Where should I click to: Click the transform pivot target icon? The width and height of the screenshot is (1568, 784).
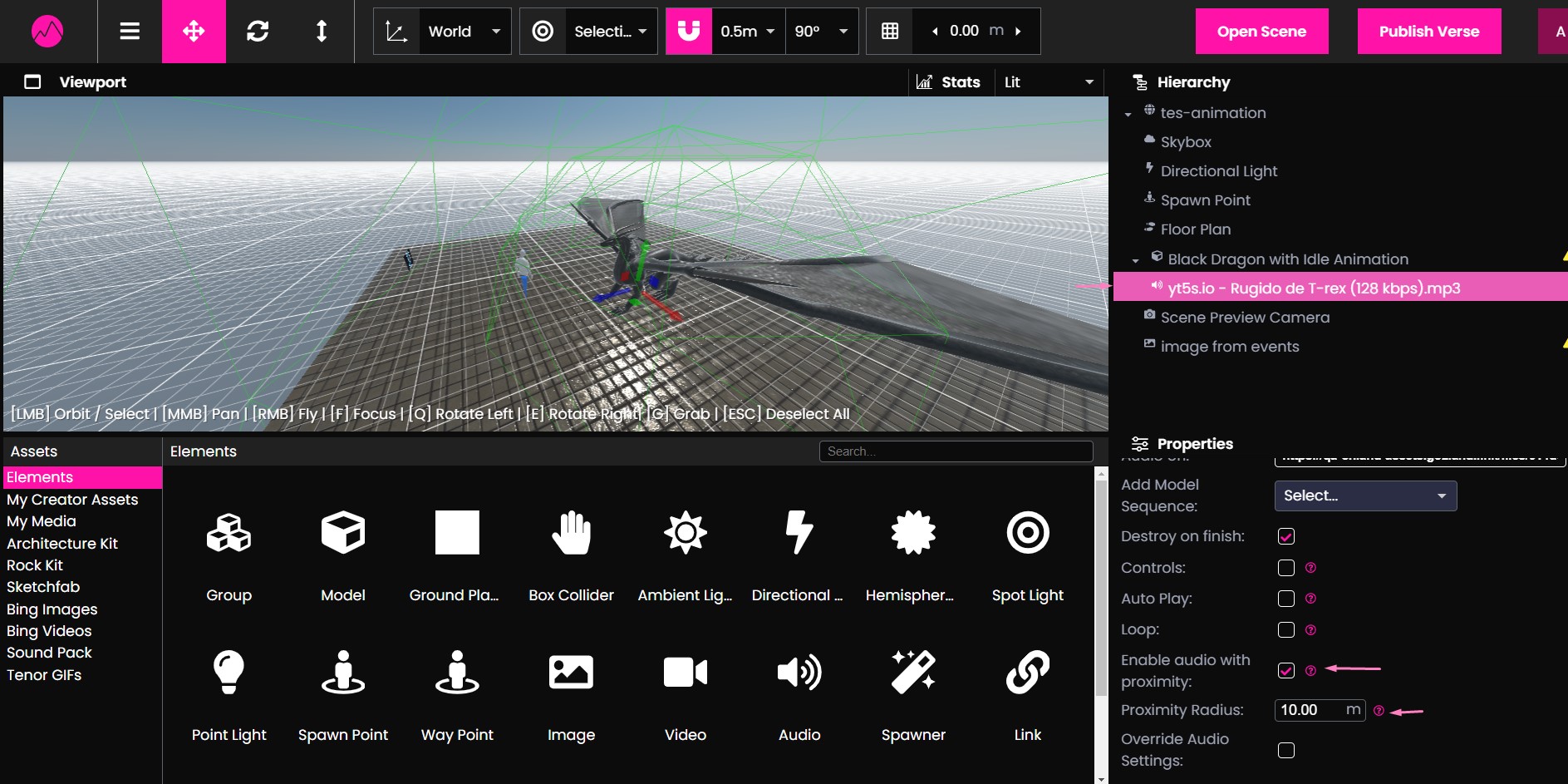tap(543, 32)
